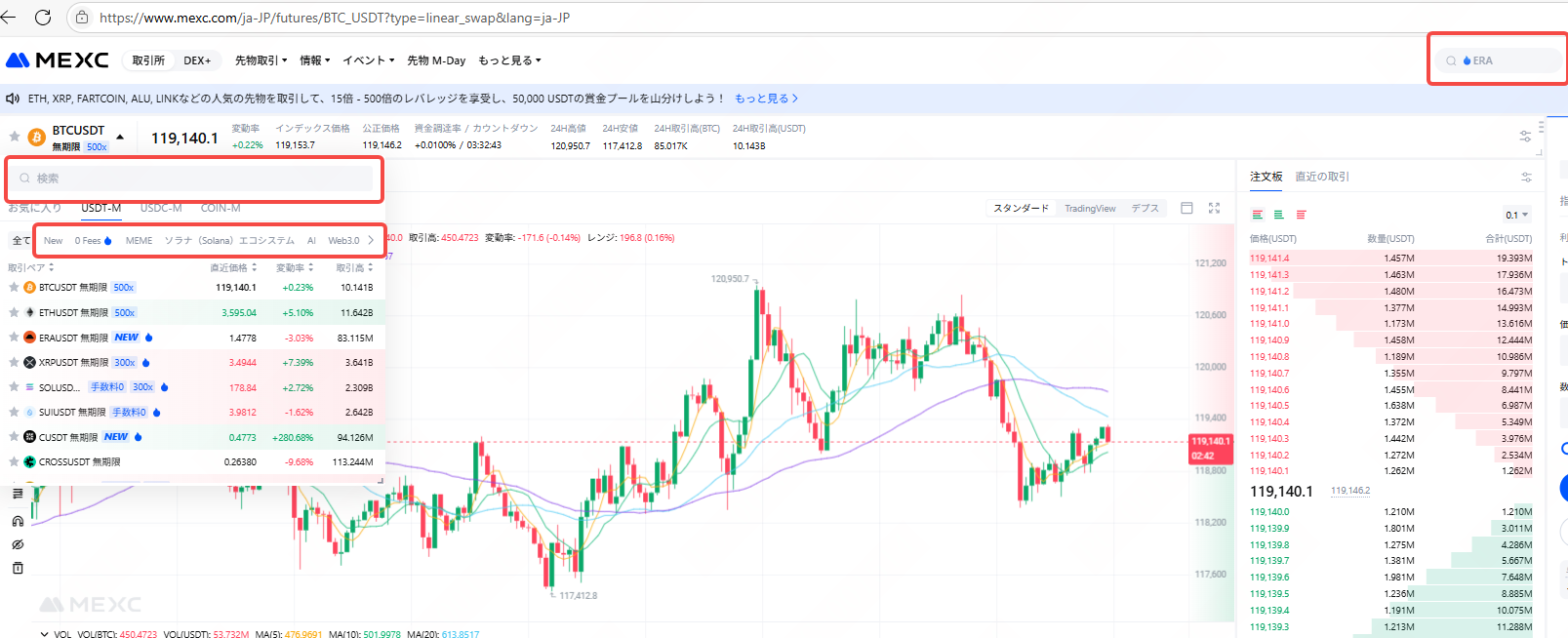Star the ETHUSDT row in pair list
The image size is (1568, 638).
point(14,313)
